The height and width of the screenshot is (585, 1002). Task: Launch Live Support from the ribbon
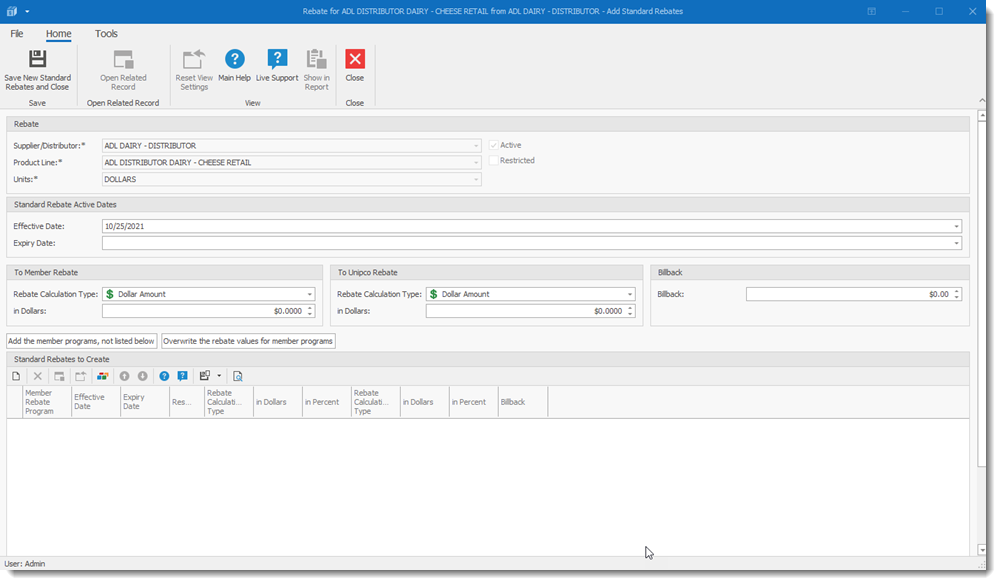277,66
